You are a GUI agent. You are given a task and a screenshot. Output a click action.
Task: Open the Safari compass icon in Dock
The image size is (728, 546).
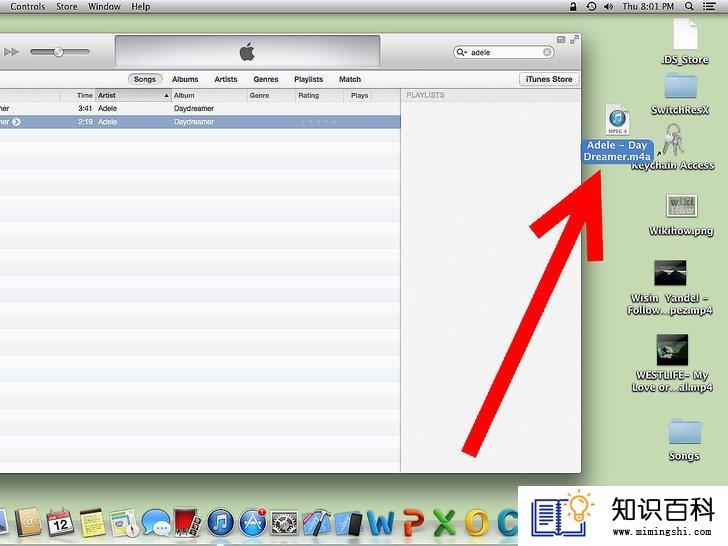[x=124, y=523]
